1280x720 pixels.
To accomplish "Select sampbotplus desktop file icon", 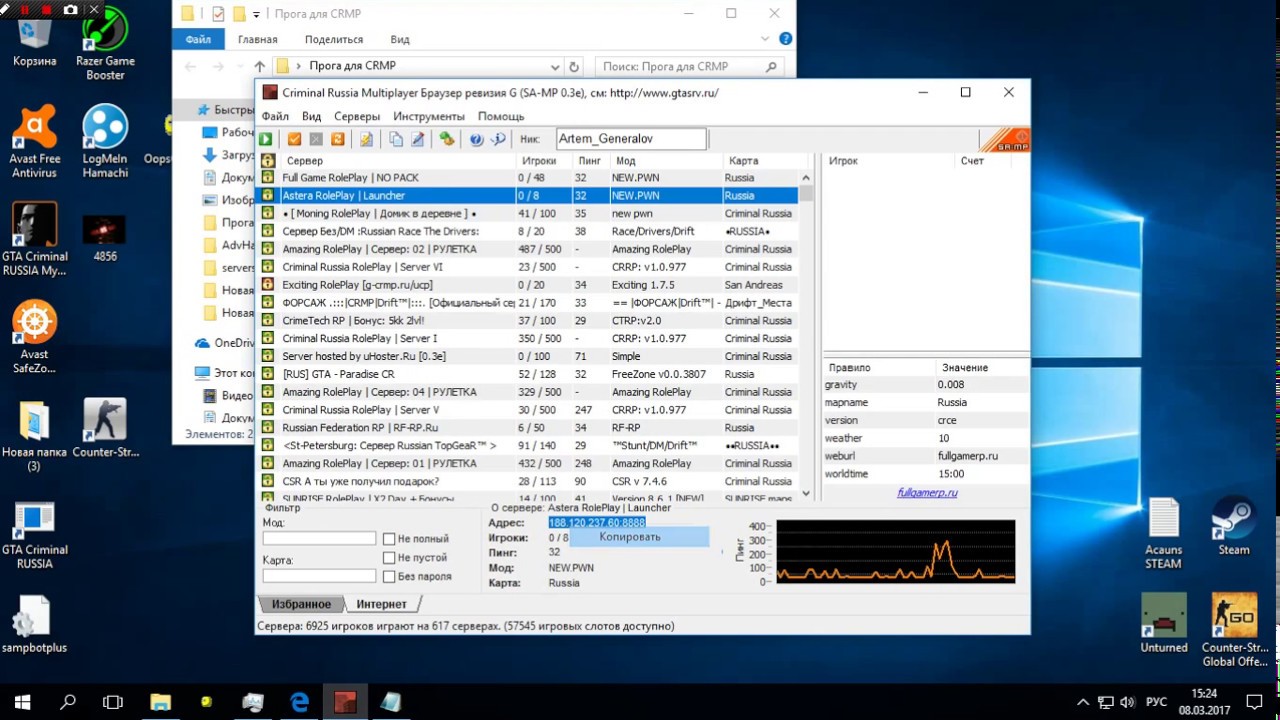I will pos(34,625).
